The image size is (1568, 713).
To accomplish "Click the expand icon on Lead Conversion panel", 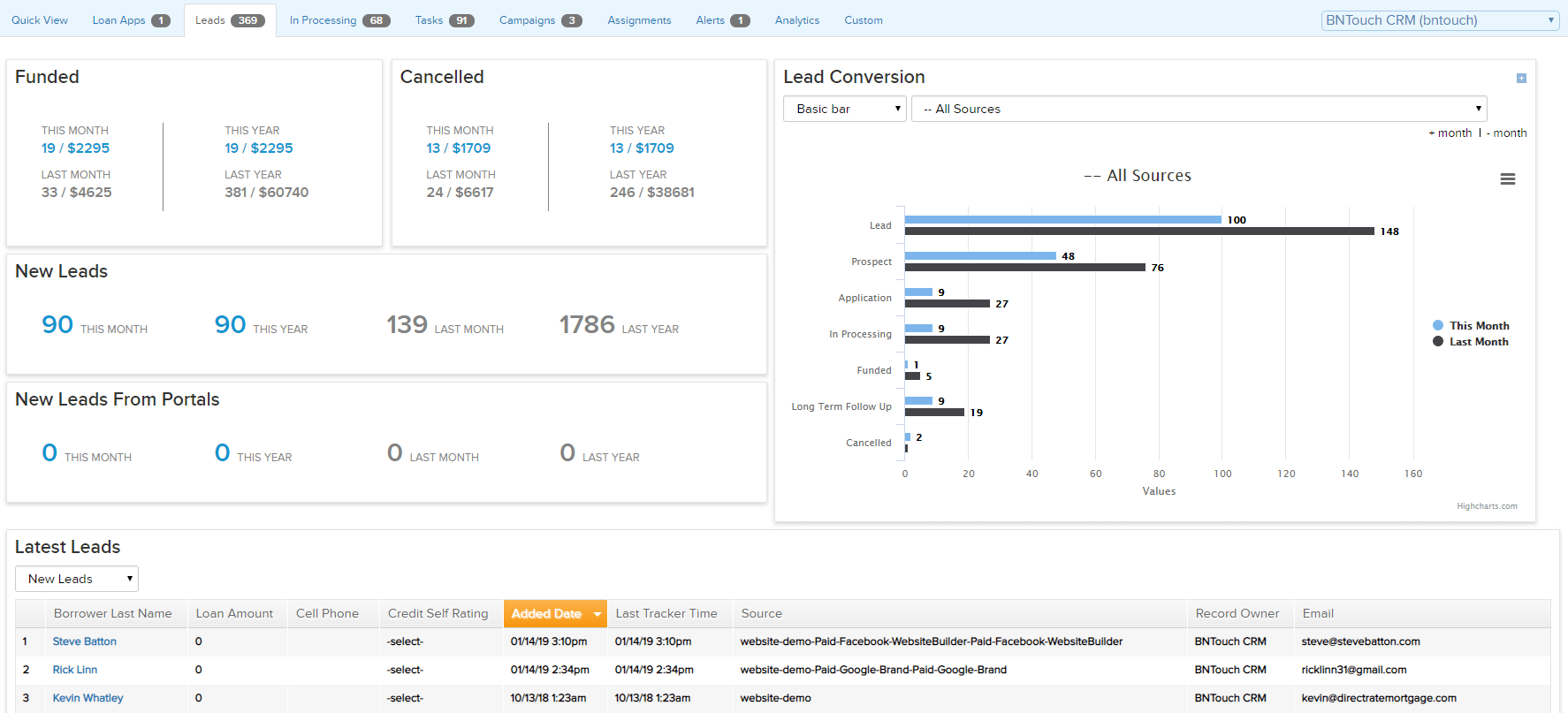I will [x=1521, y=79].
